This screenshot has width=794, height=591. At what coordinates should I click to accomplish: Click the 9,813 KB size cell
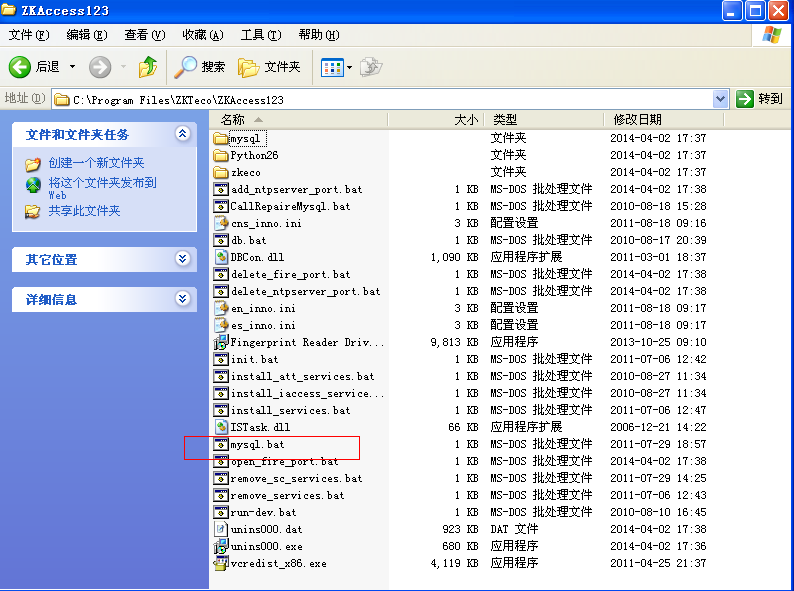[x=454, y=342]
